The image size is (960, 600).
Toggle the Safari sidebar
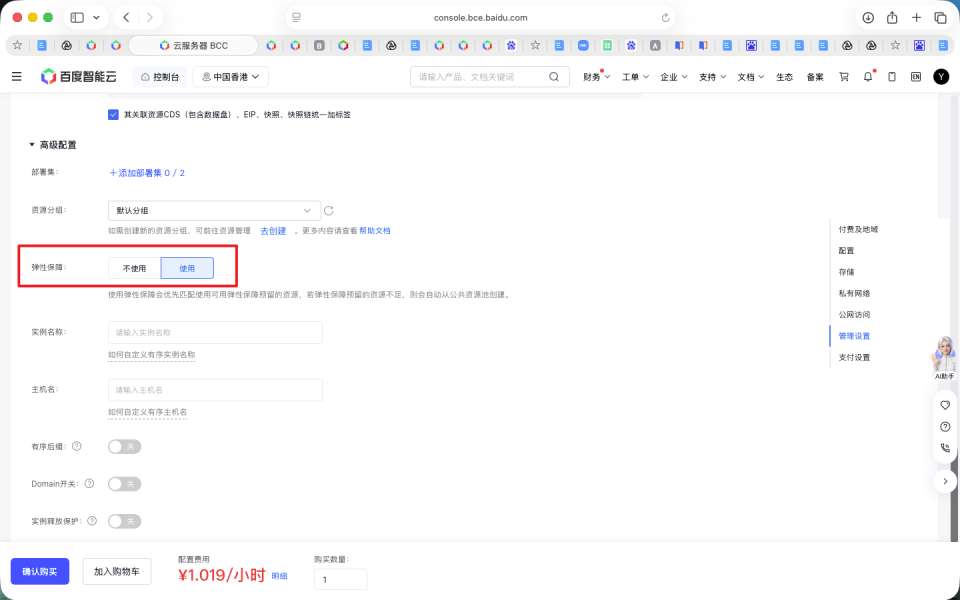click(x=77, y=18)
